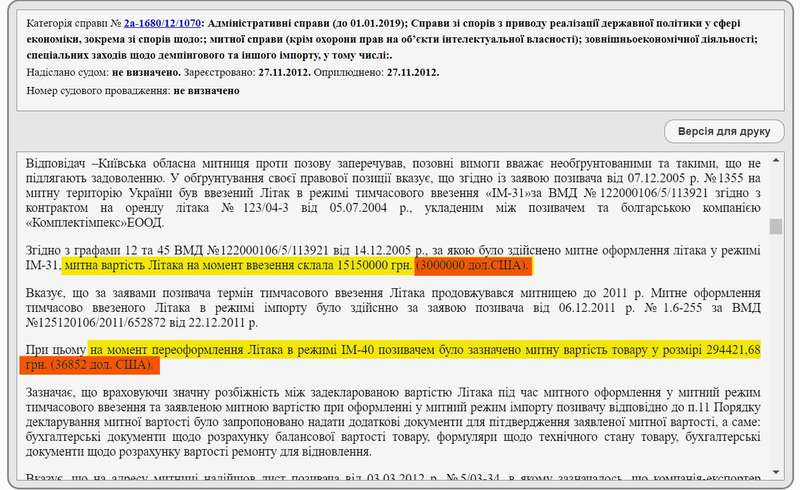The height and width of the screenshot is (490, 800).
Task: Click 'Адміністративні справи (до 01.01.2019)' category text
Action: pyautogui.click(x=338, y=22)
